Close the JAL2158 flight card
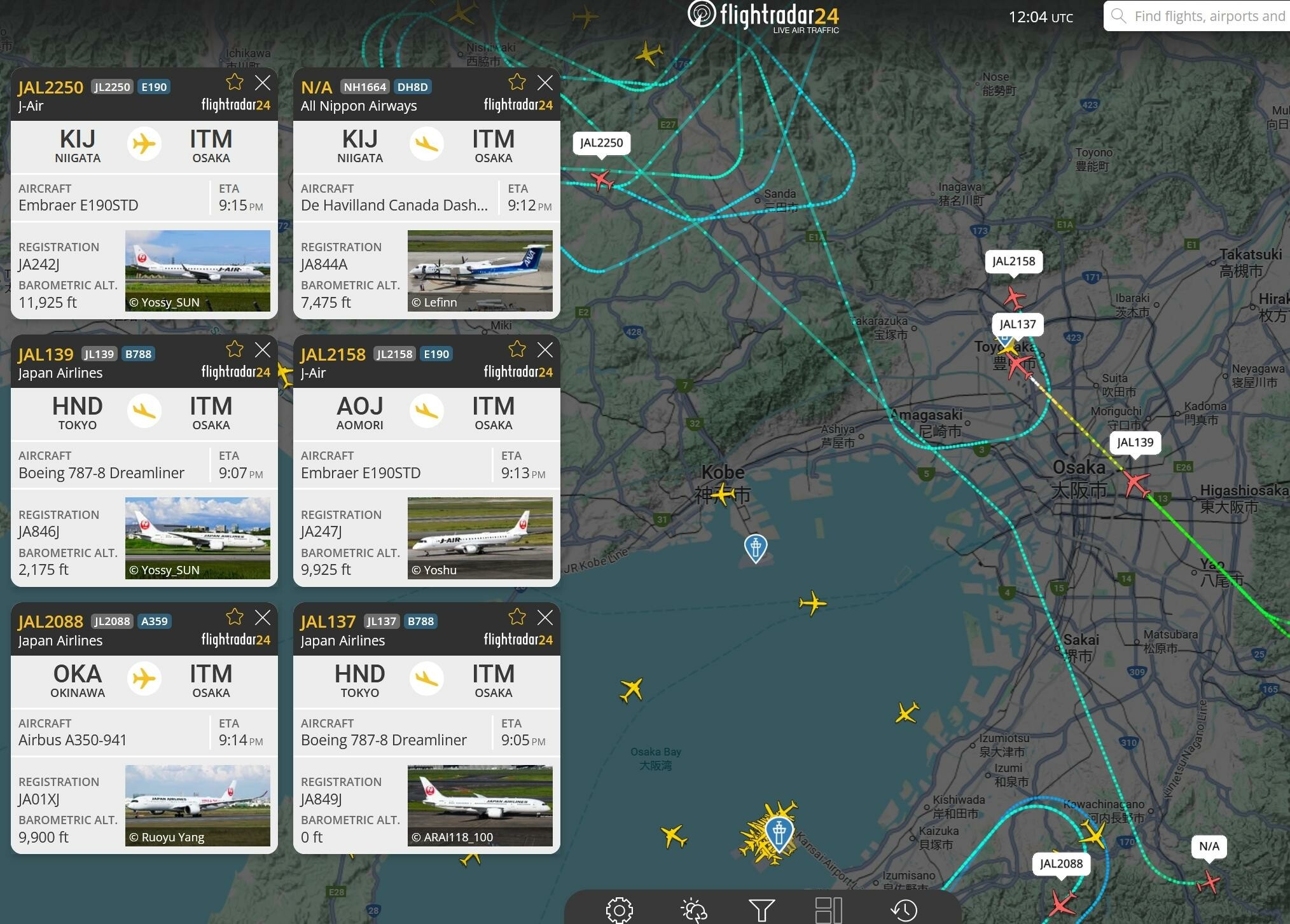The image size is (1290, 924). point(545,350)
